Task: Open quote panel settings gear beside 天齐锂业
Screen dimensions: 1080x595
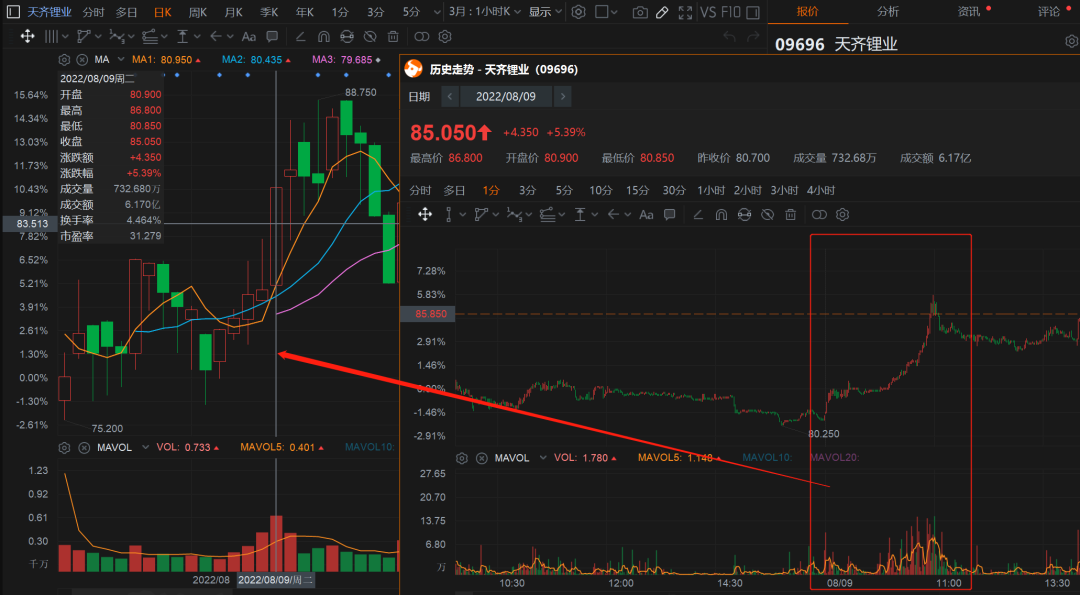Action: [x=1071, y=41]
